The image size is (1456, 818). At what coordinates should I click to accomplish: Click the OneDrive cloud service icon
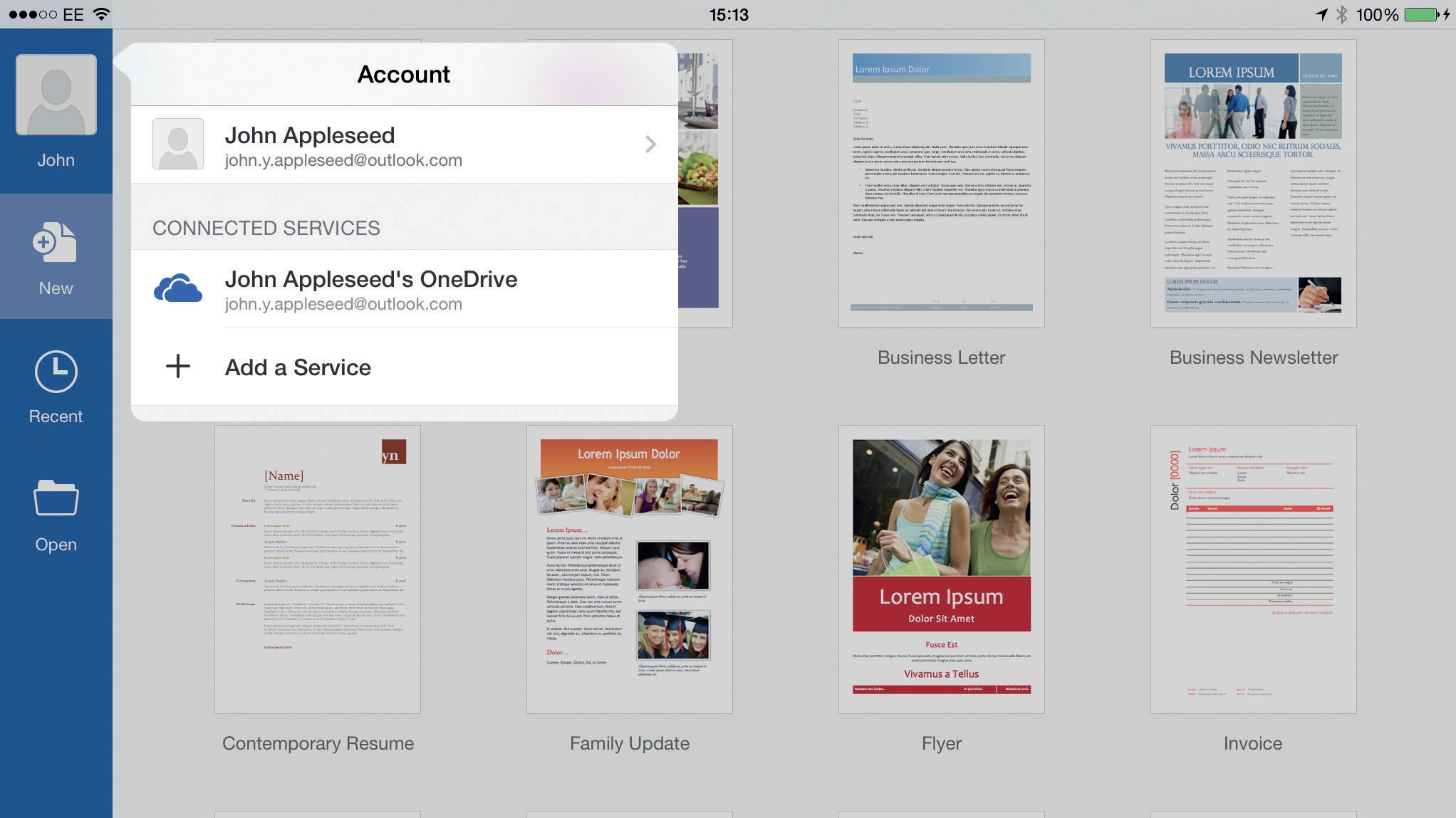178,288
